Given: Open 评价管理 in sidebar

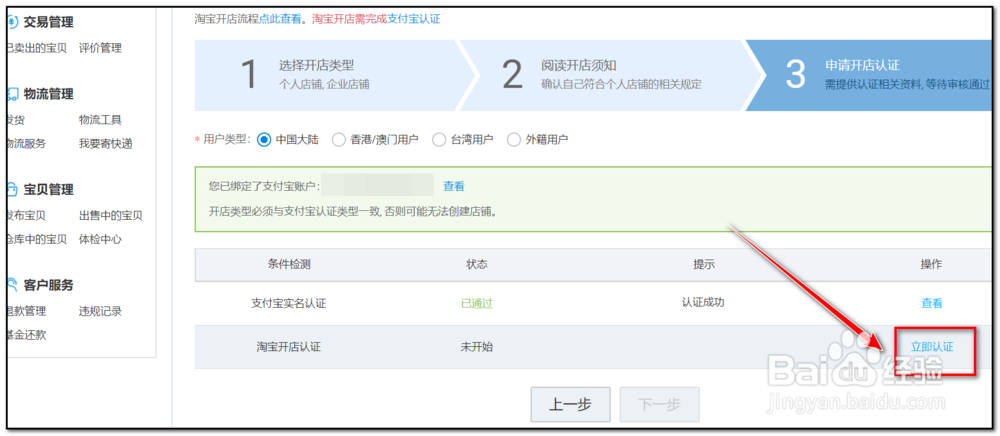Looking at the screenshot, I should click(100, 48).
